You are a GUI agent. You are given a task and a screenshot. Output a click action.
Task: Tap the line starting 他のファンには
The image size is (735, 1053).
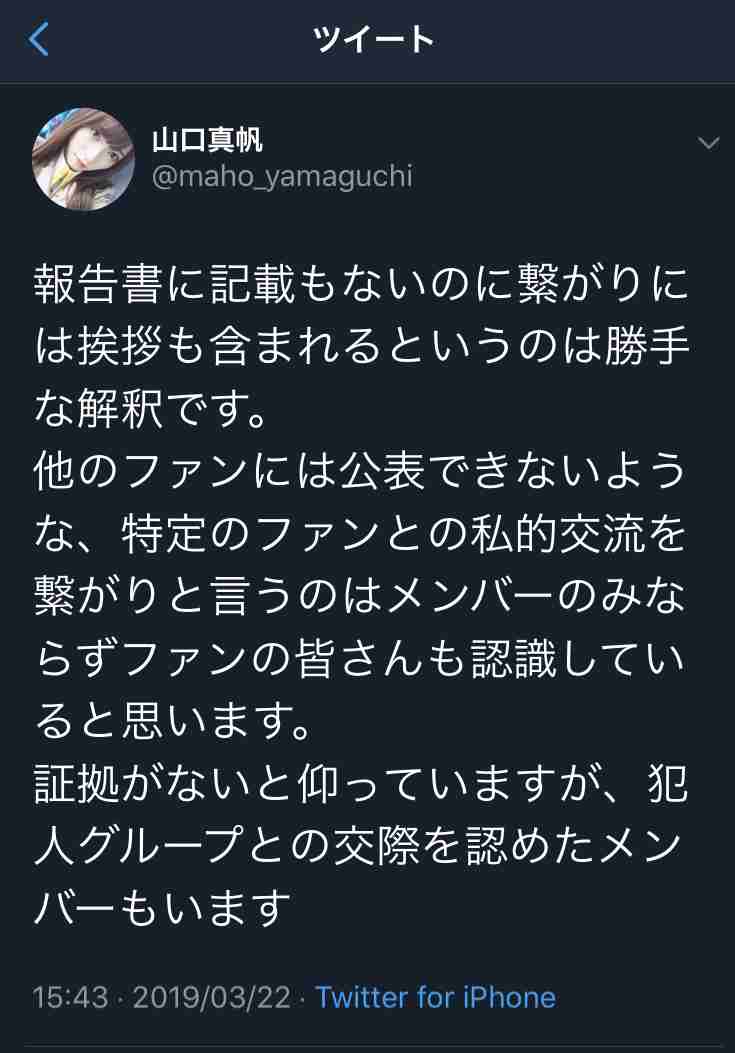[360, 471]
